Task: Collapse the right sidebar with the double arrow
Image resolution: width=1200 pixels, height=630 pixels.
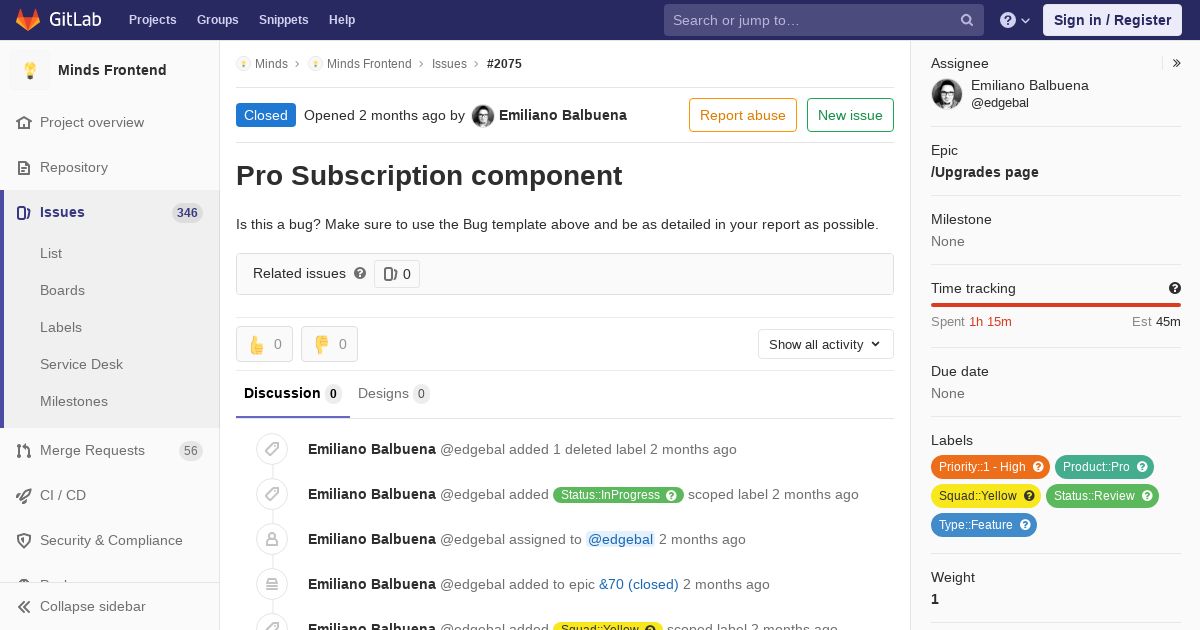Action: coord(1177,63)
